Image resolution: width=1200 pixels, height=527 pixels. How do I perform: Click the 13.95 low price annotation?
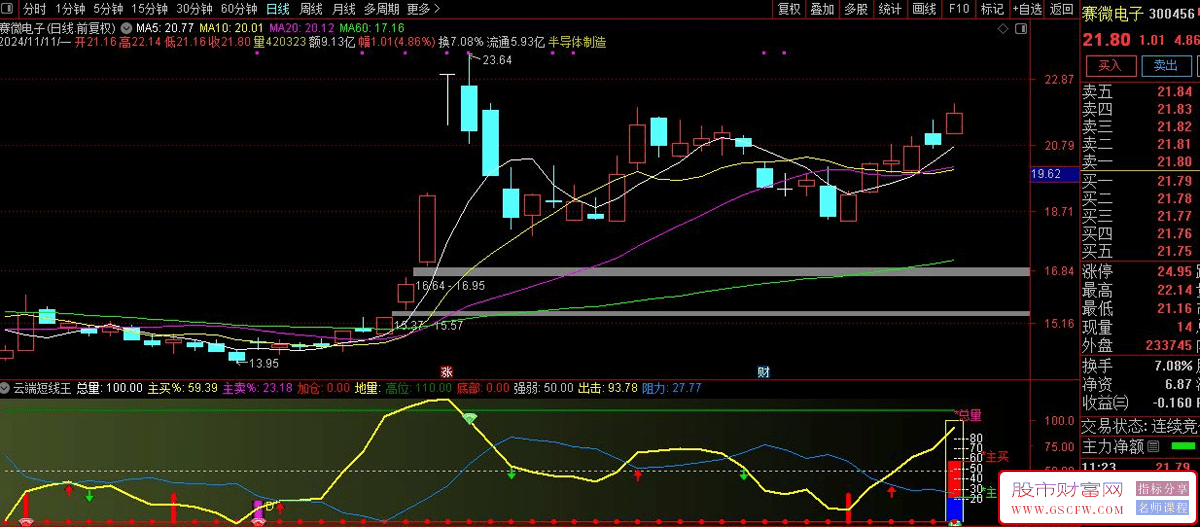point(263,363)
